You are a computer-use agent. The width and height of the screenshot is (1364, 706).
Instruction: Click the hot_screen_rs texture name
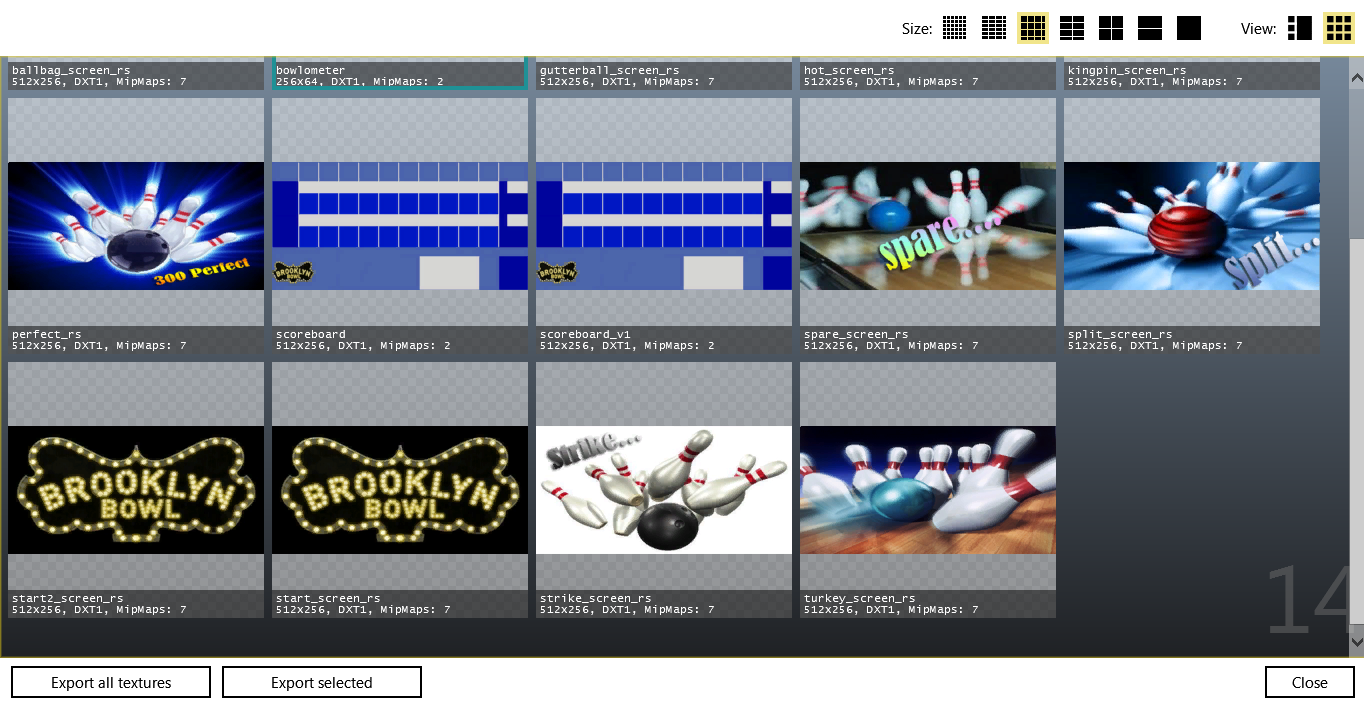point(849,70)
